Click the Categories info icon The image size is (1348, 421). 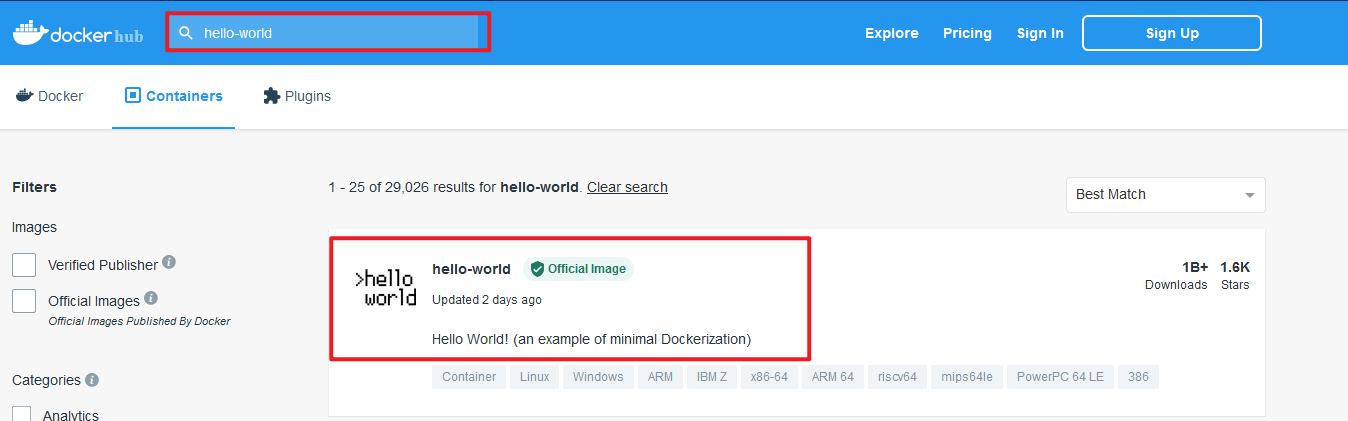(x=92, y=380)
